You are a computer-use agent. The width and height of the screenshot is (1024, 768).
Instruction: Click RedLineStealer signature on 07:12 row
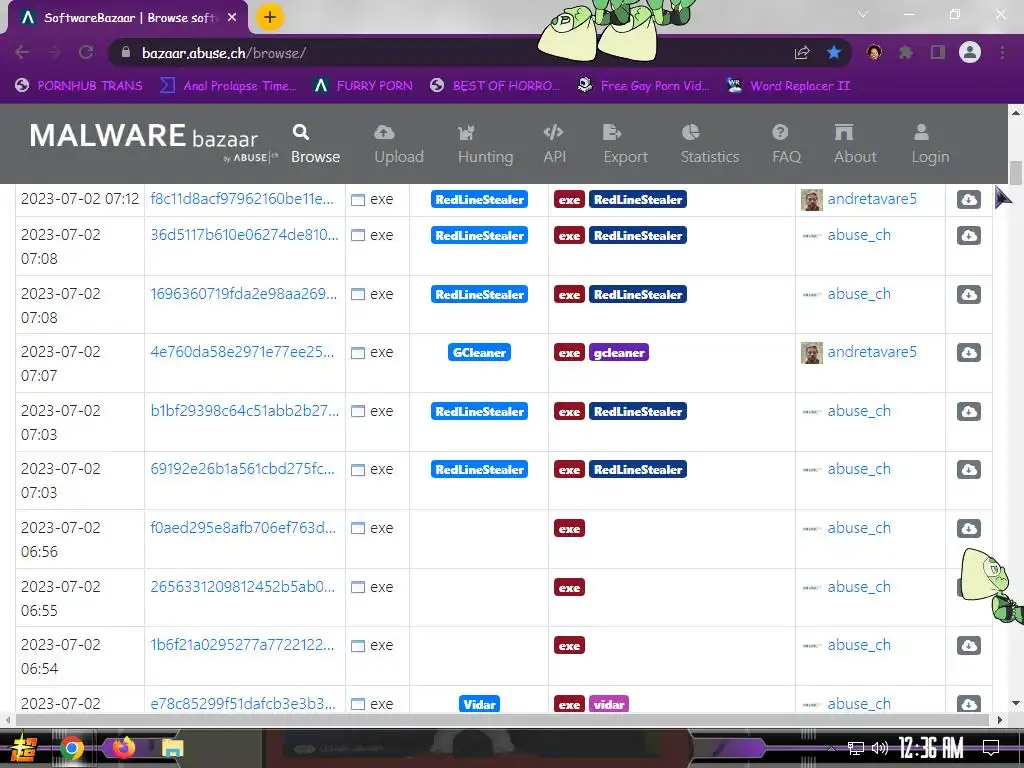[479, 200]
